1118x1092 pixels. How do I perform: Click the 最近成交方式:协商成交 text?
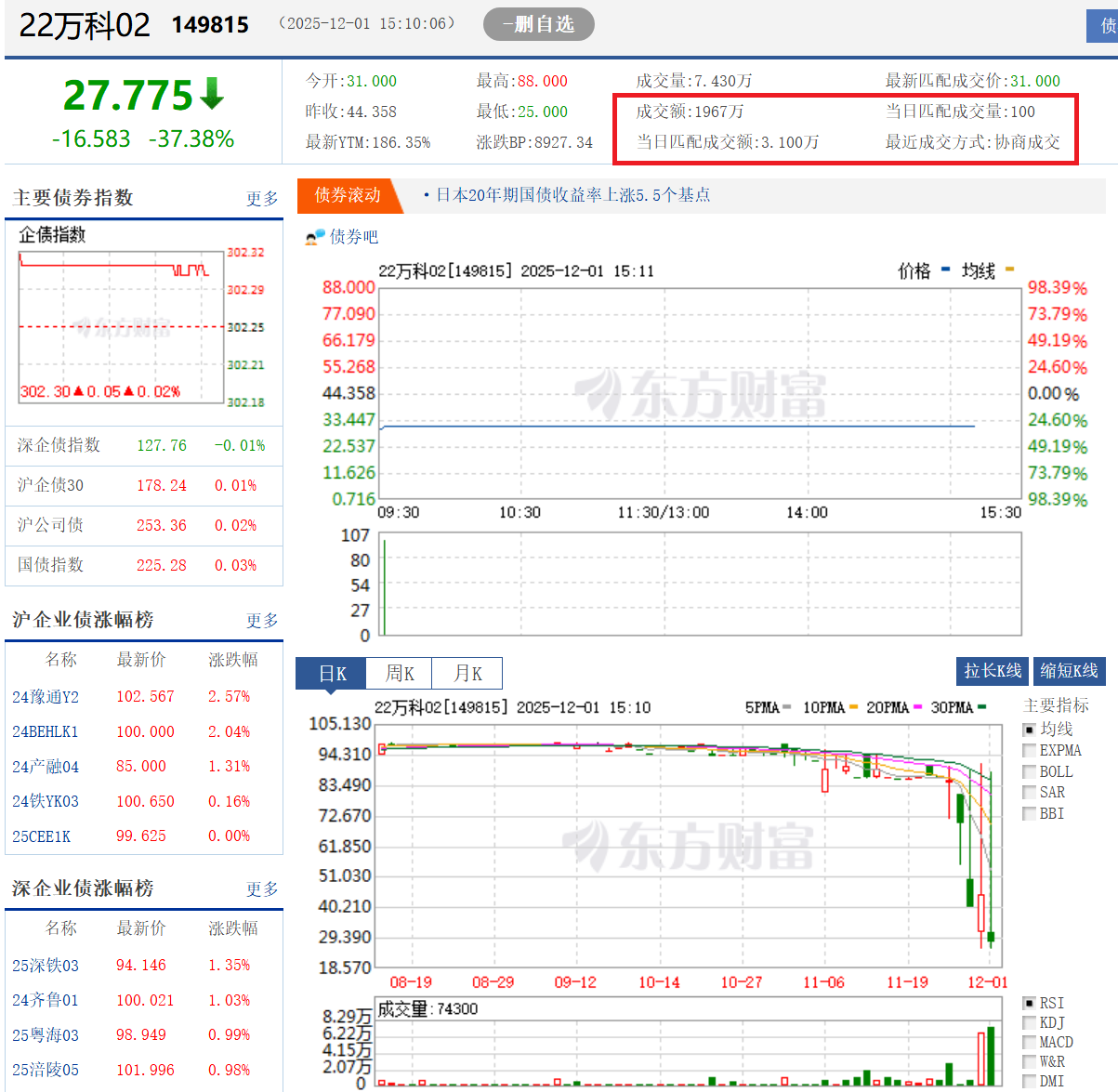[972, 142]
